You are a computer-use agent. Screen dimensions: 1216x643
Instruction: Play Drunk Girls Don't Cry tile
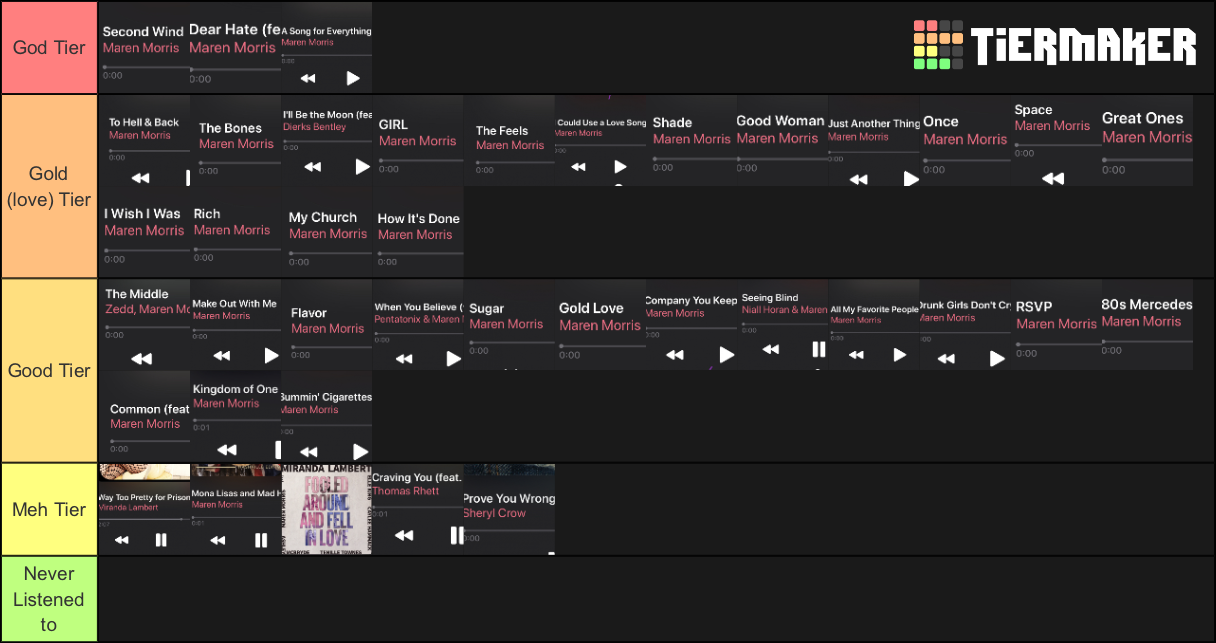coord(996,358)
